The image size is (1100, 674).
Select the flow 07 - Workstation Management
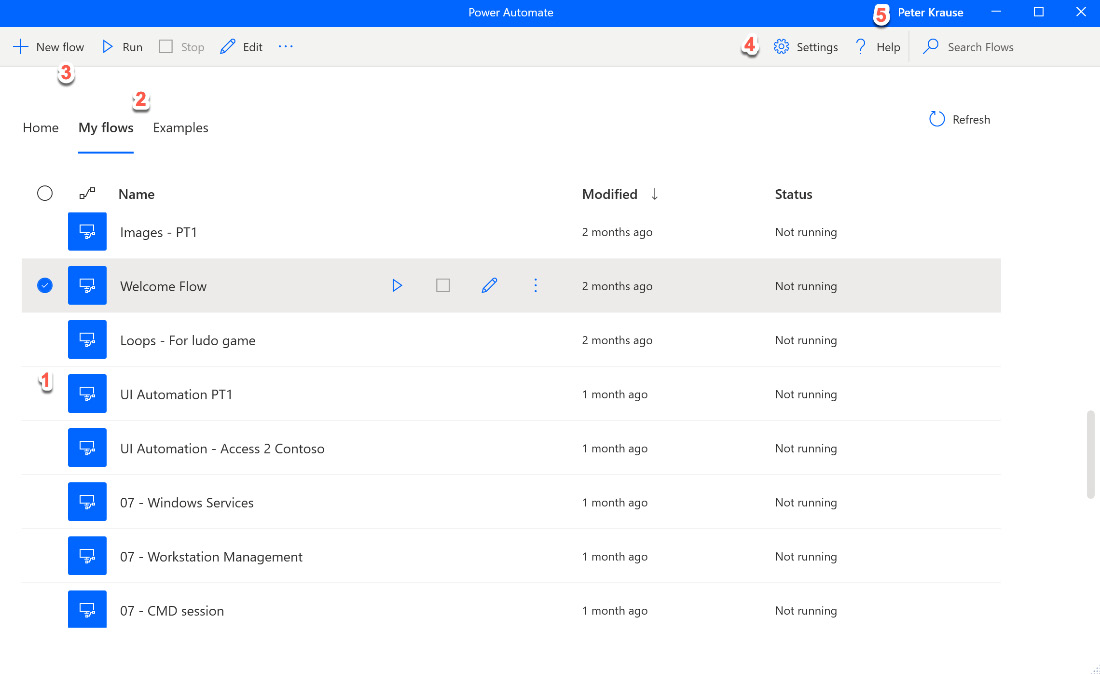pos(211,556)
